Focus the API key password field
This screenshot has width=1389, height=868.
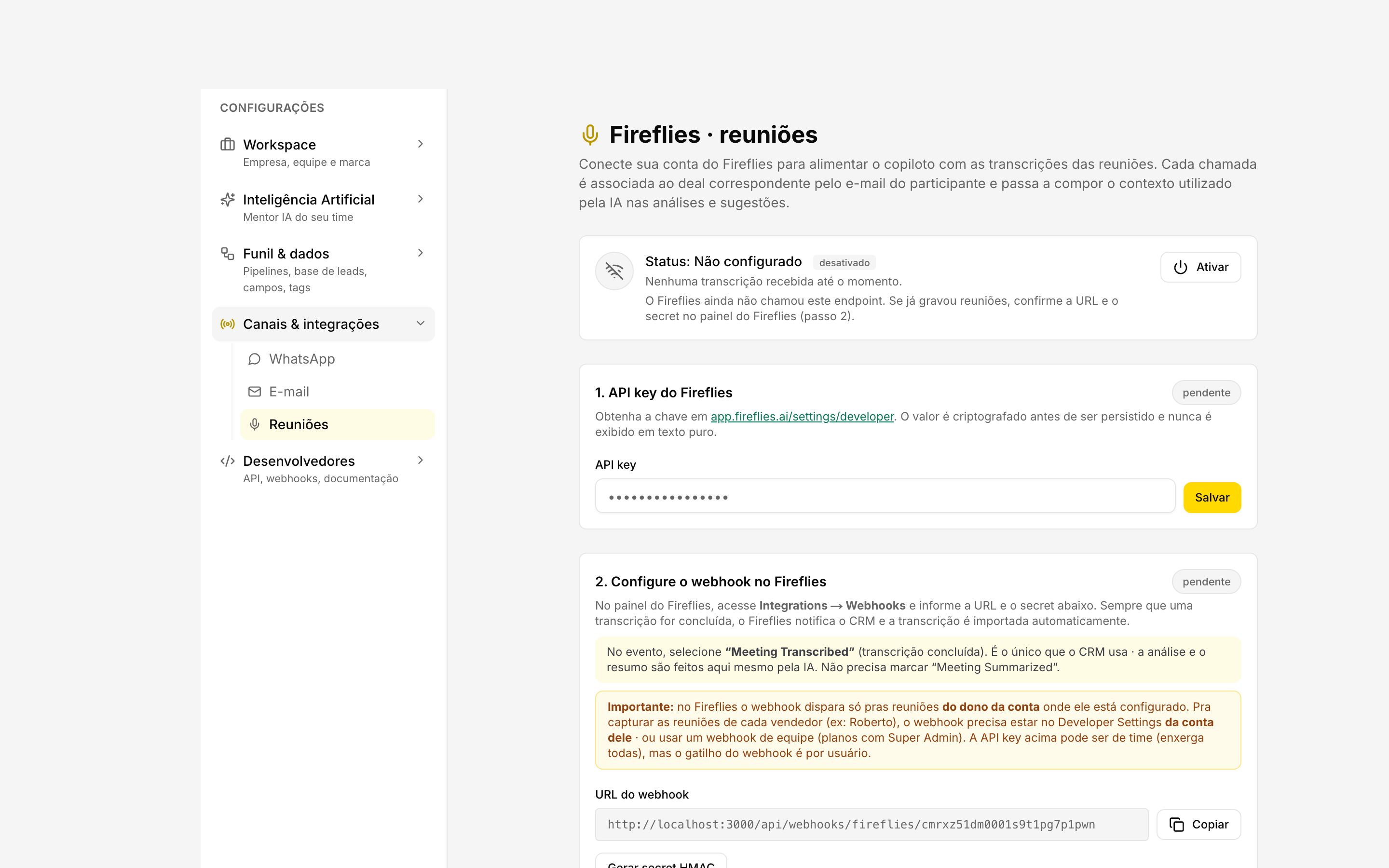[x=885, y=496]
